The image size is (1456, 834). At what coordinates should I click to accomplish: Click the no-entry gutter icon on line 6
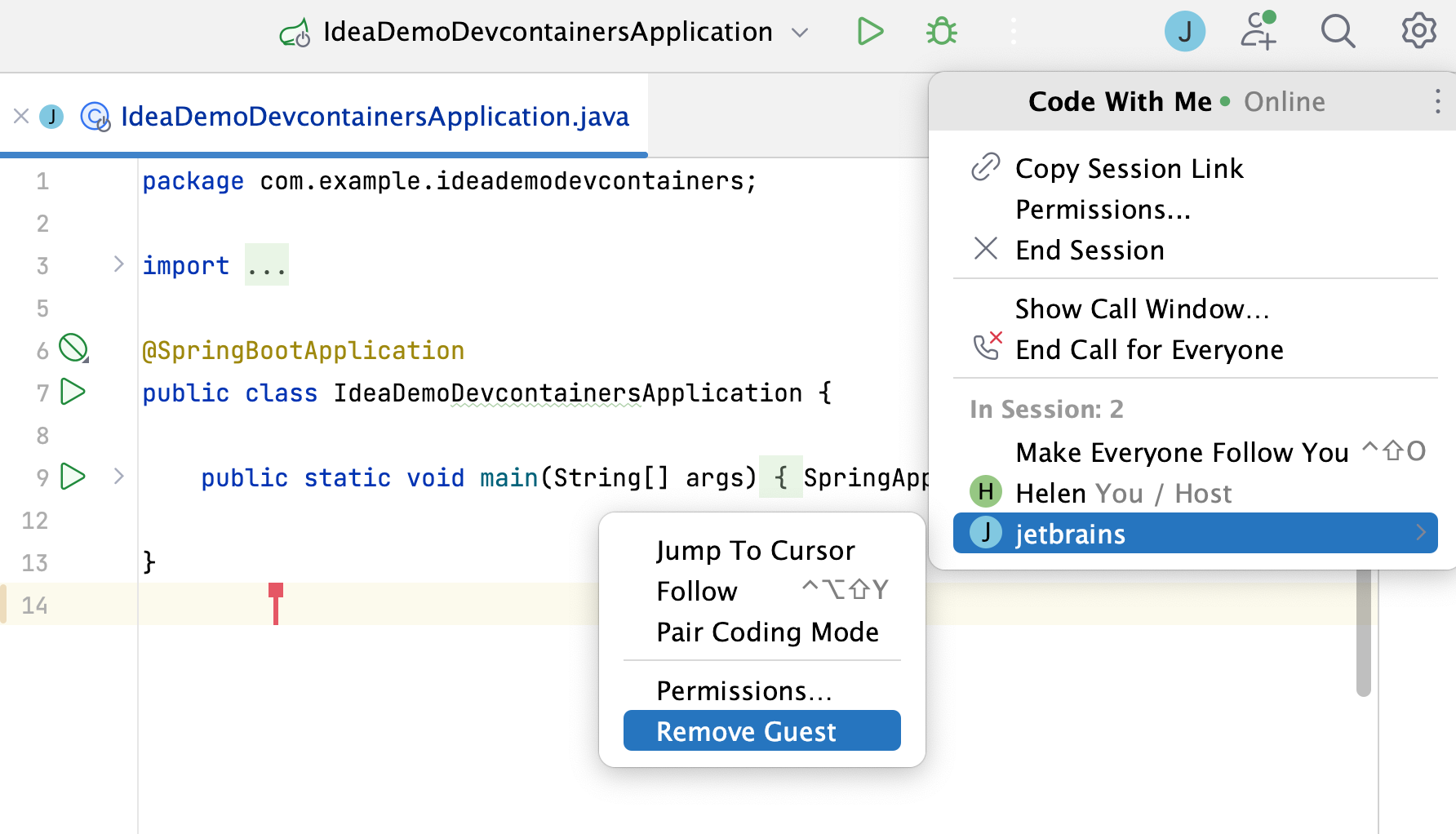click(x=73, y=348)
